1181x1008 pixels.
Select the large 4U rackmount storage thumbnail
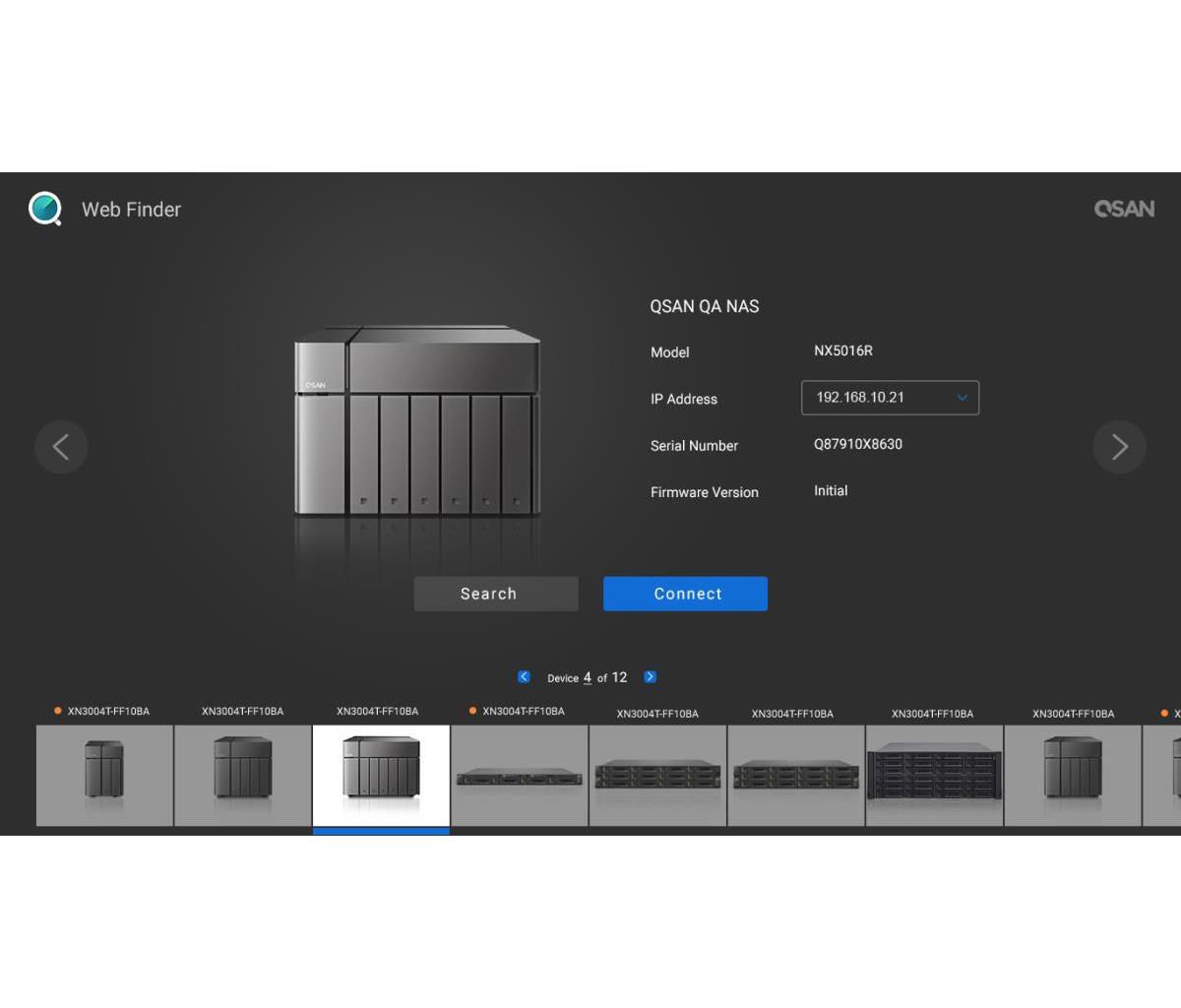pyautogui.click(x=934, y=776)
